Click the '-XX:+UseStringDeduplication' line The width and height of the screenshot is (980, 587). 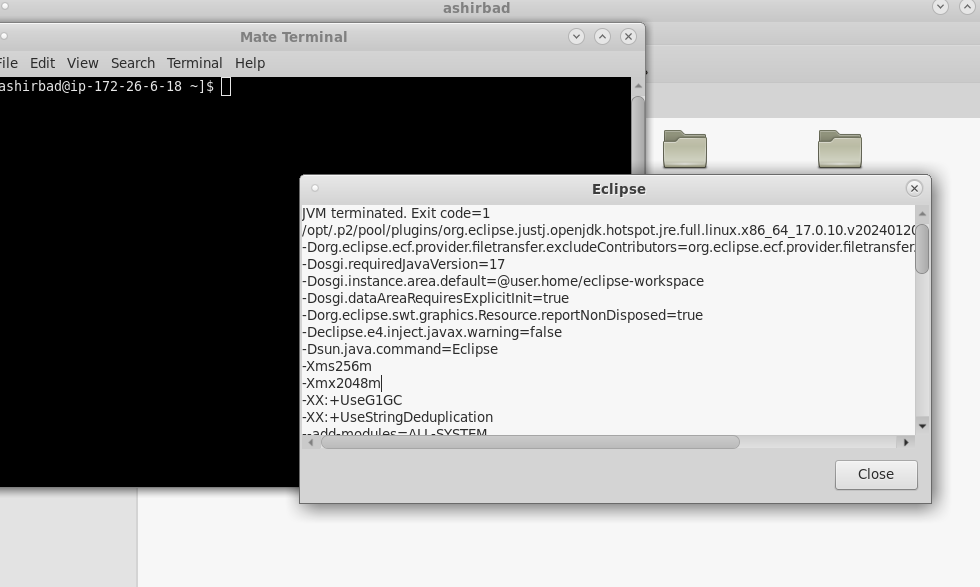coord(398,417)
